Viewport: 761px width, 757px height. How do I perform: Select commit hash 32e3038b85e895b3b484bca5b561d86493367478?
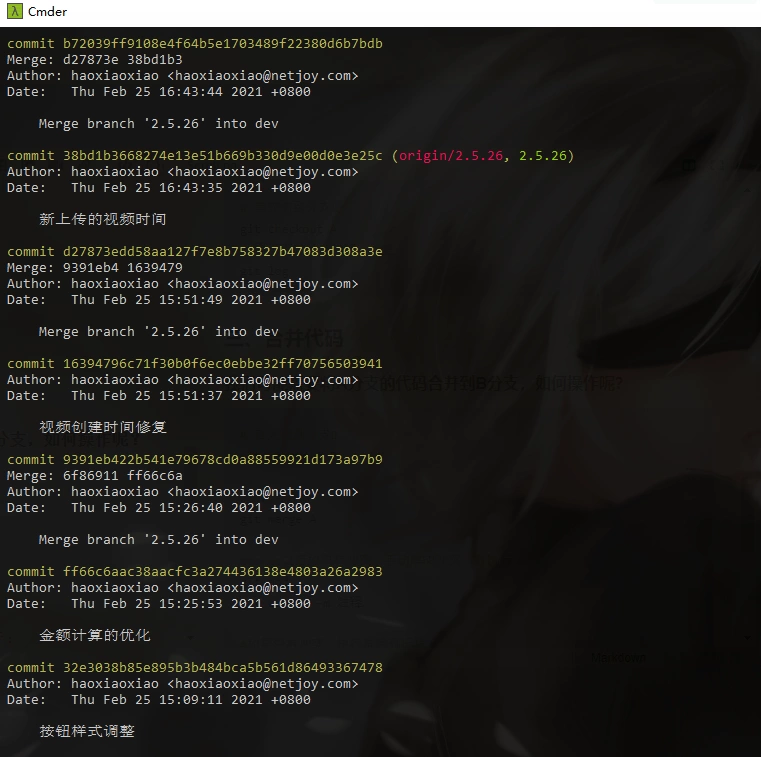(x=223, y=668)
